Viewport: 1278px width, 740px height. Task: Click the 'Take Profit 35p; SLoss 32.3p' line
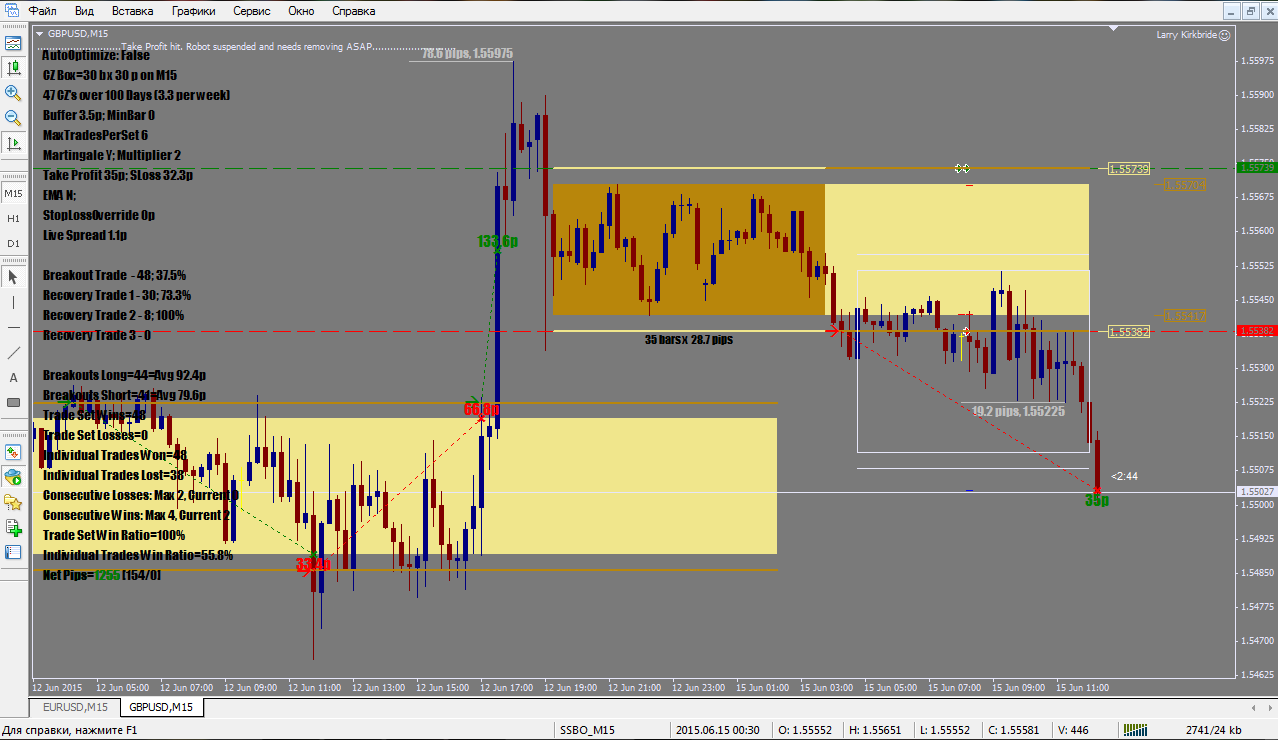point(118,175)
